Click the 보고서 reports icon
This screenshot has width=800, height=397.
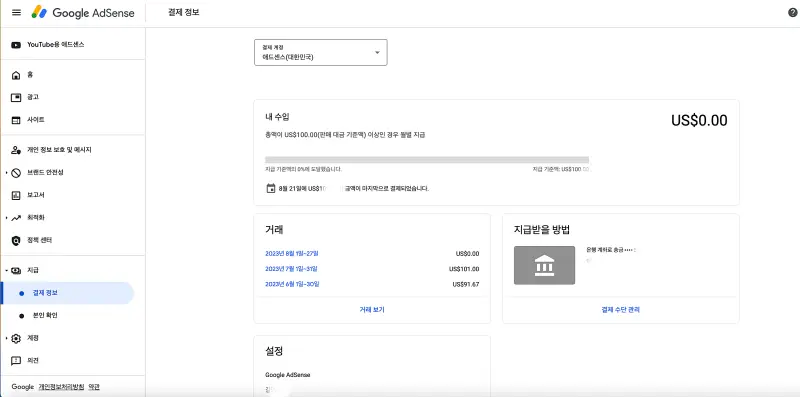pos(16,195)
